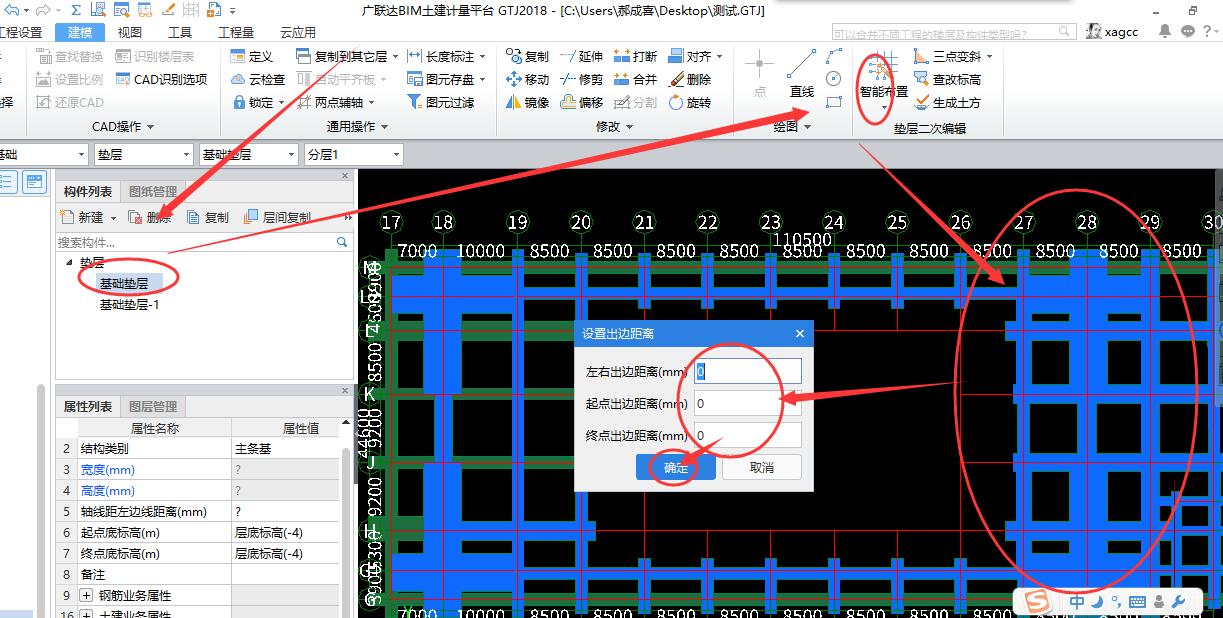Select the 旋转 rotate tool
This screenshot has width=1223, height=618.
point(689,103)
